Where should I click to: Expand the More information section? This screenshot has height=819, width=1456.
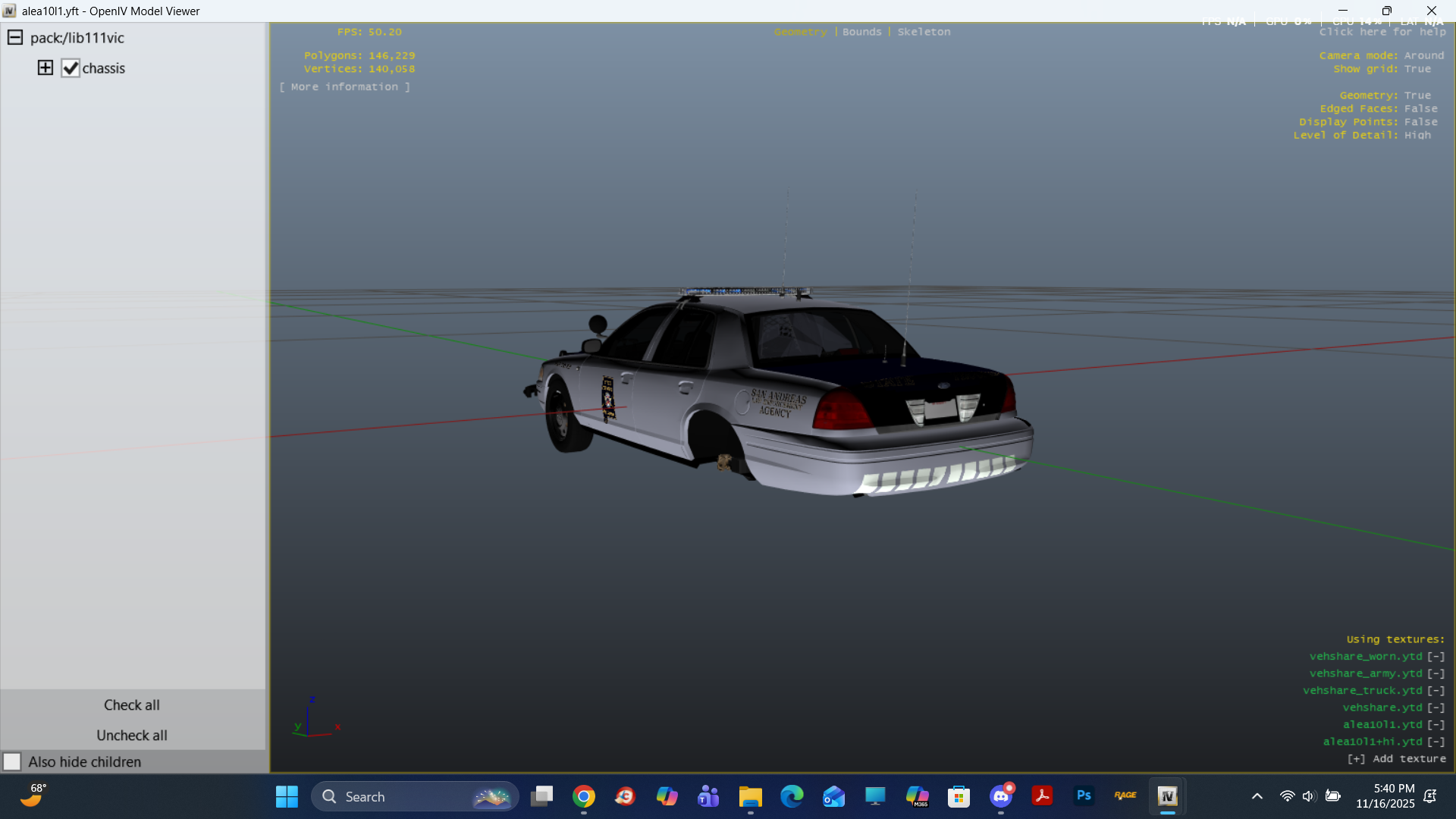(344, 87)
